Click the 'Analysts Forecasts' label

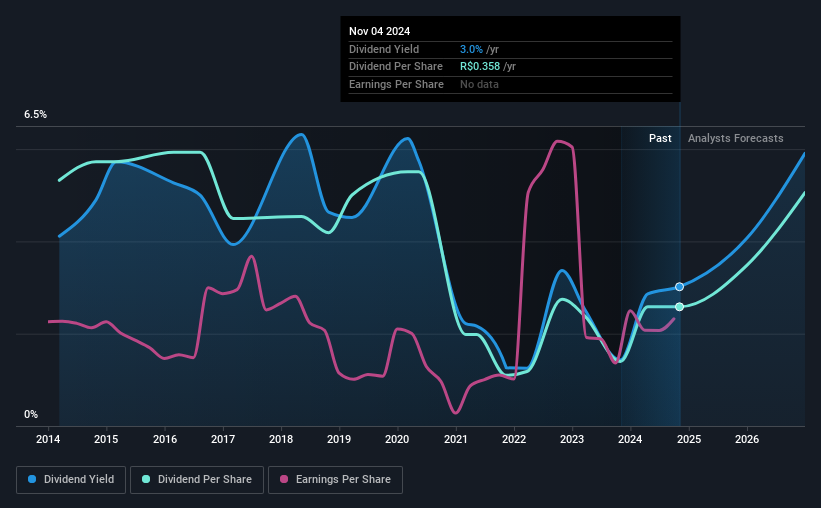(735, 138)
